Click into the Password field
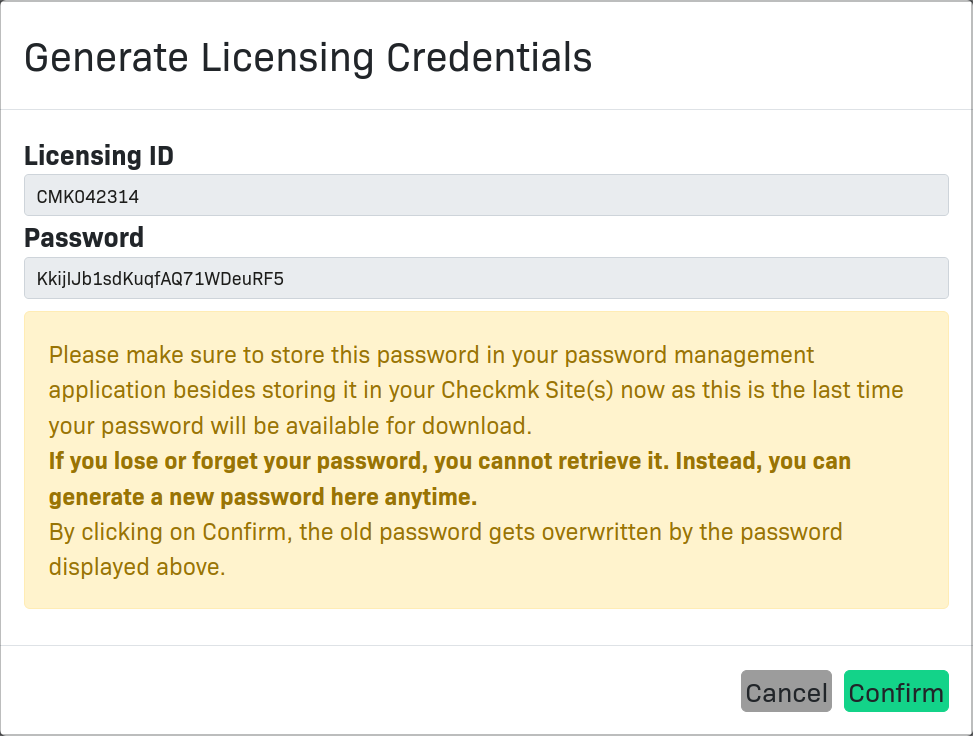This screenshot has width=973, height=736. point(486,278)
